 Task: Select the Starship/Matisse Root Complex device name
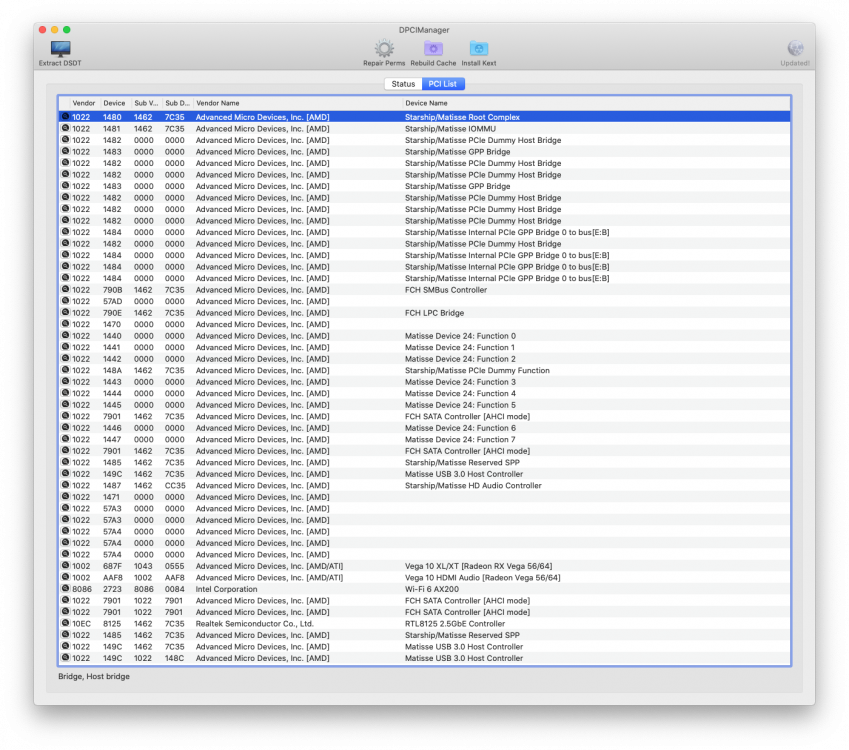pos(462,117)
